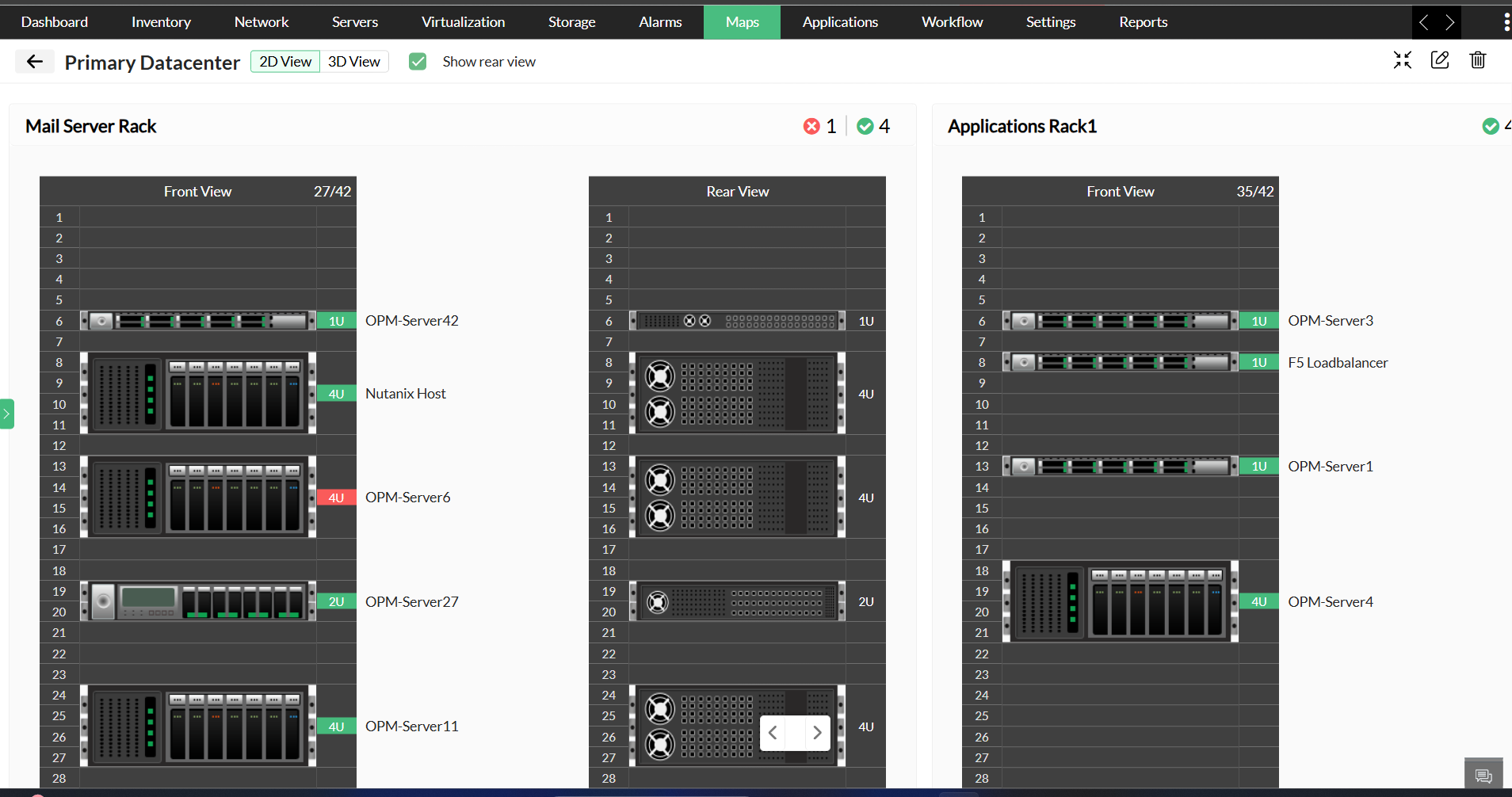Delete the map with trash icon
Viewport: 1512px width, 797px height.
click(1478, 60)
